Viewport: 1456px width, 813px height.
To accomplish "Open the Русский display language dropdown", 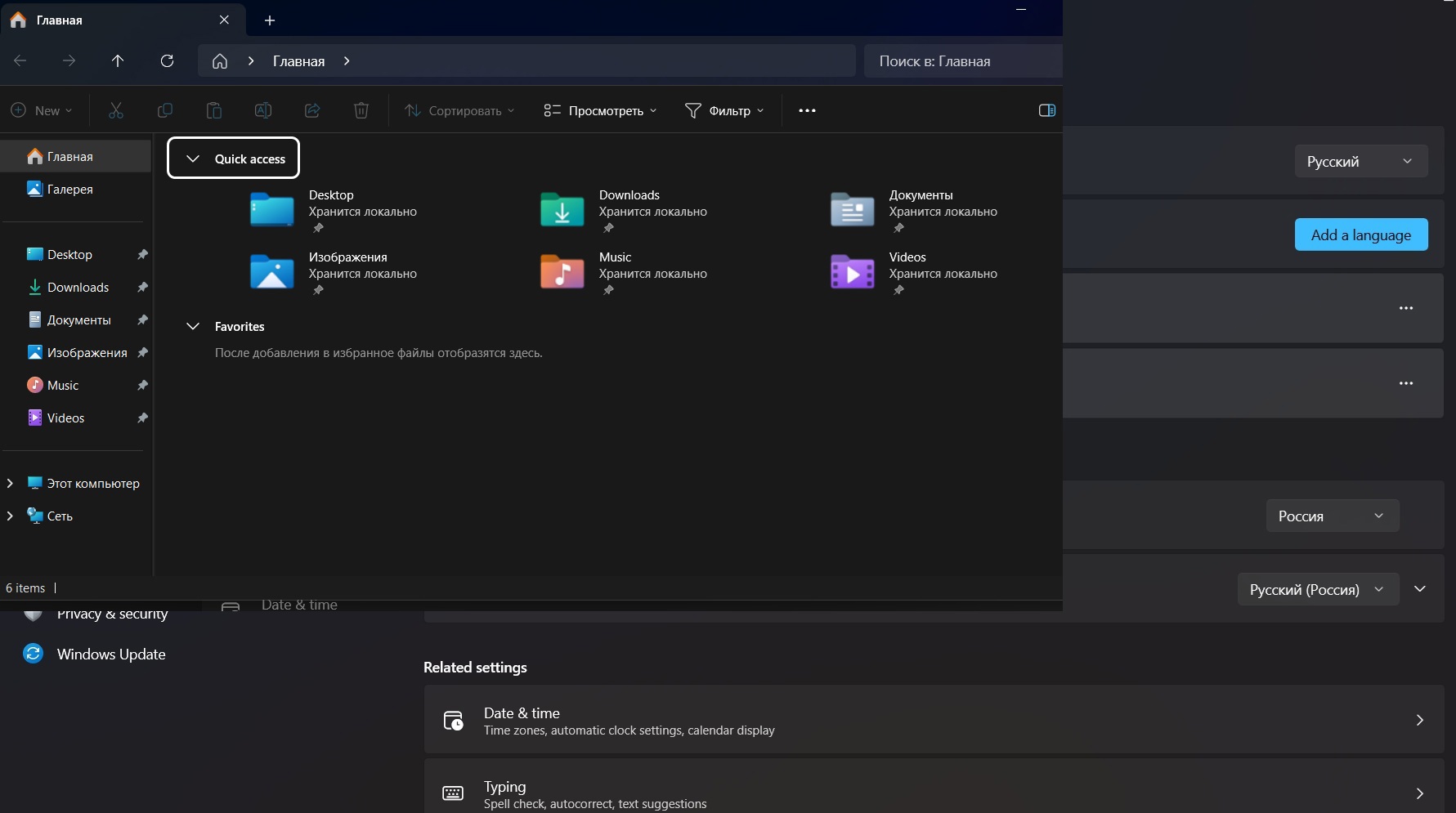I will coord(1361,161).
